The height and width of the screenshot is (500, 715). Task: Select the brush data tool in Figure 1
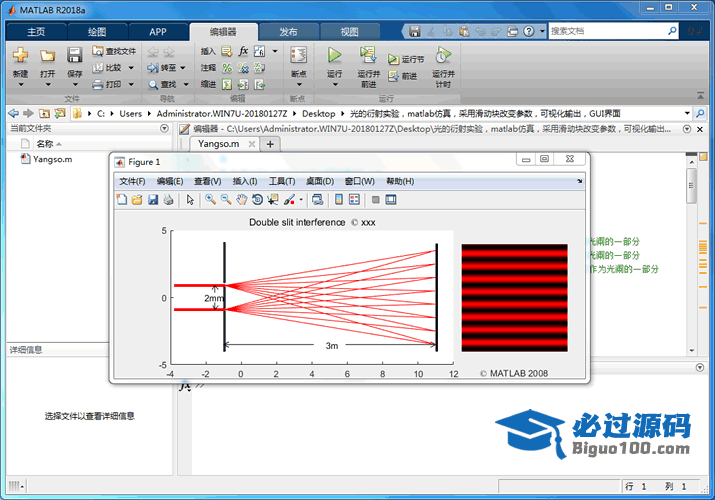click(289, 200)
